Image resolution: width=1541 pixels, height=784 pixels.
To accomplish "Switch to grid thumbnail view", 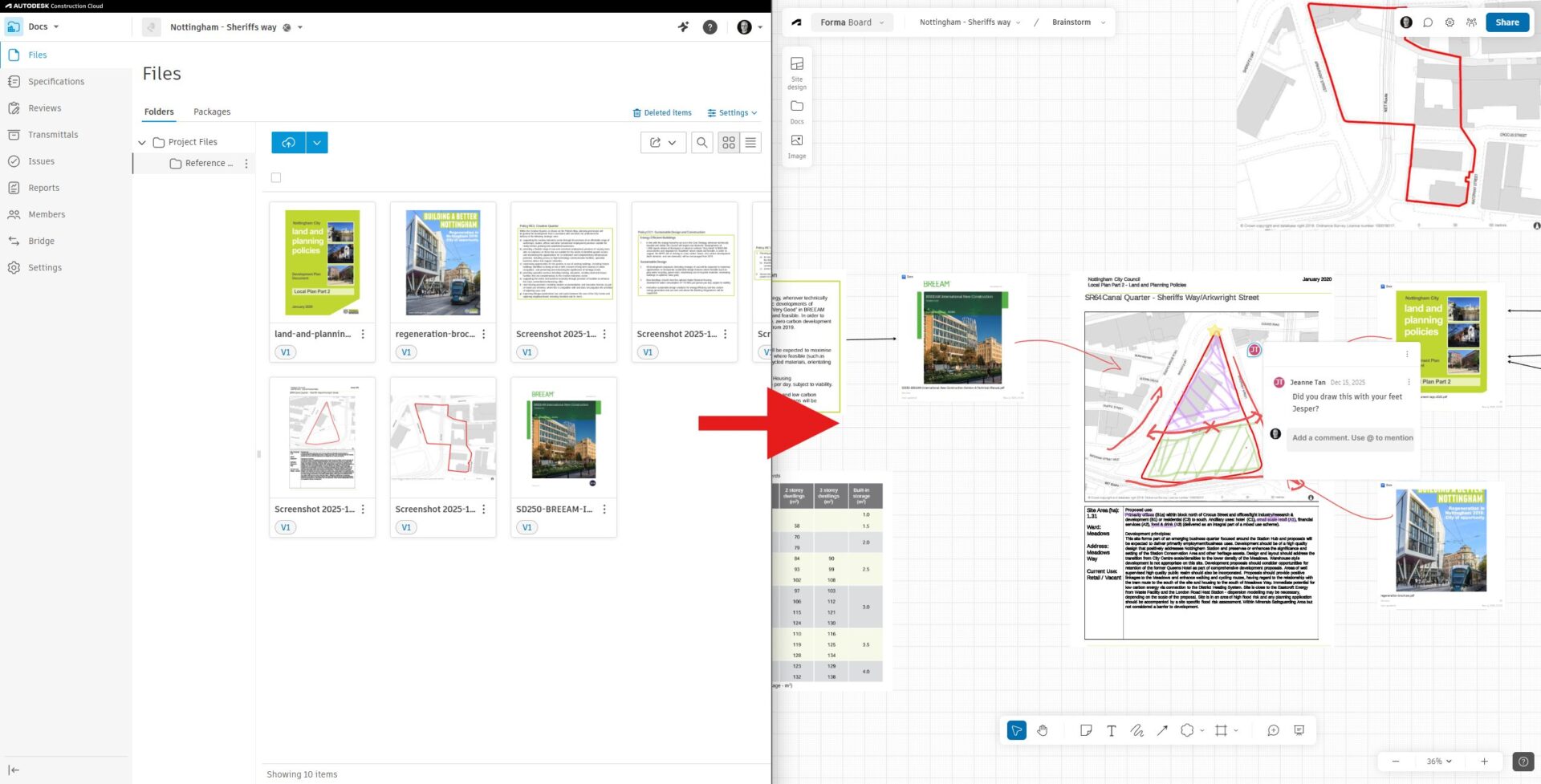I will click(x=728, y=143).
